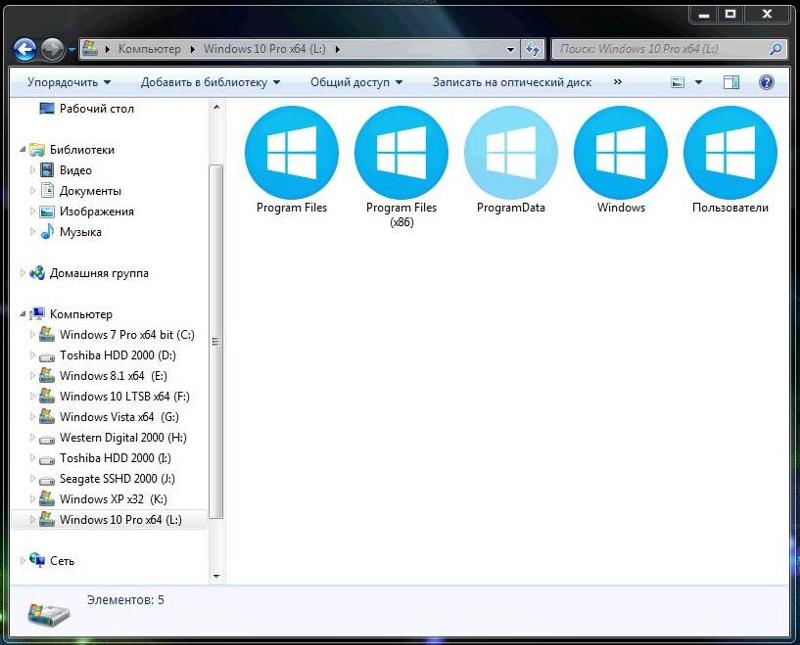
Task: Click the Рабочий стол desktop icon
Action: pos(46,108)
